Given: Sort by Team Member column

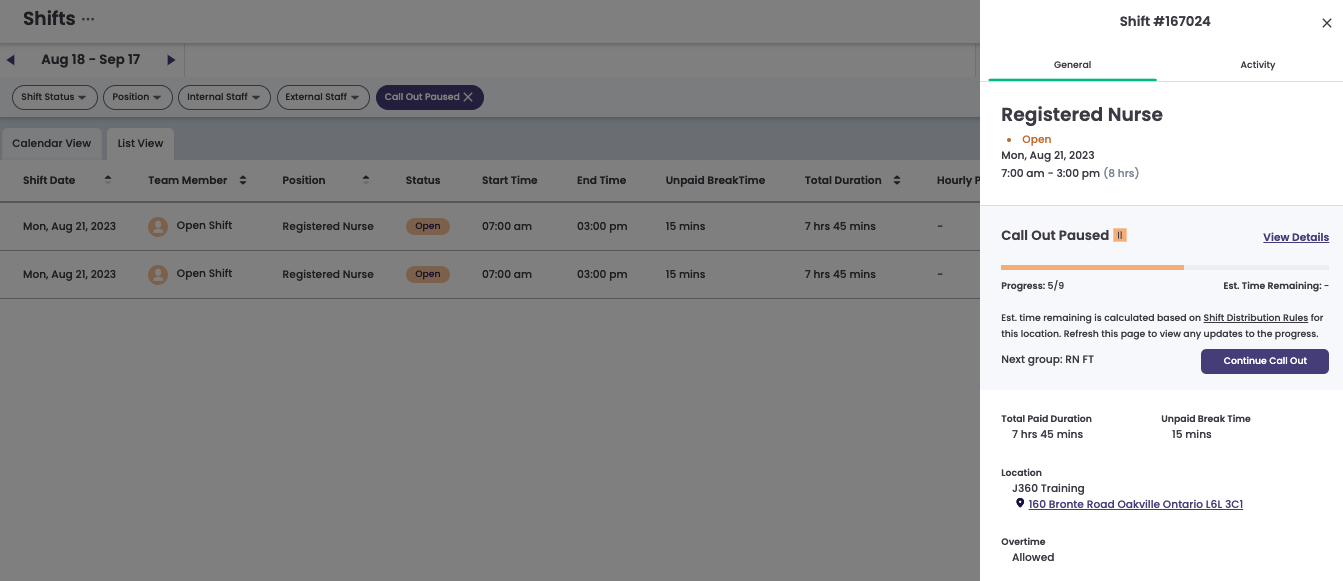Looking at the screenshot, I should tap(242, 180).
